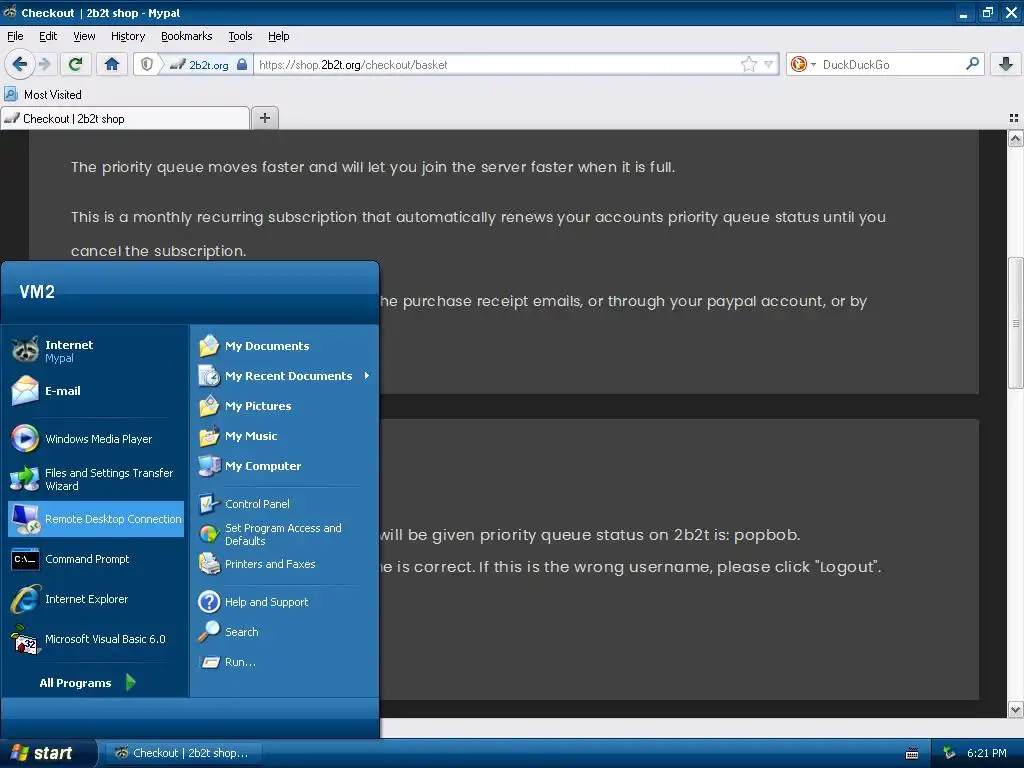Expand My Recent Documents submenu

pyautogui.click(x=284, y=376)
